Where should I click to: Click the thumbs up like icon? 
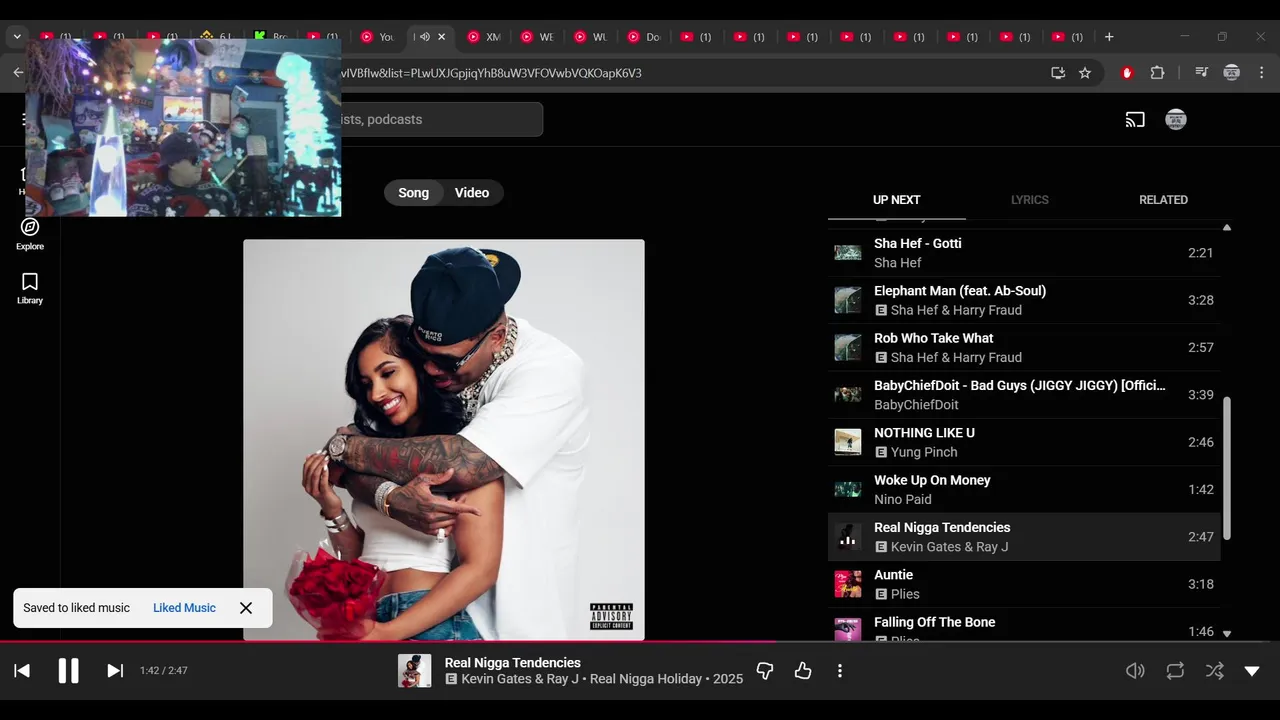pyautogui.click(x=803, y=671)
